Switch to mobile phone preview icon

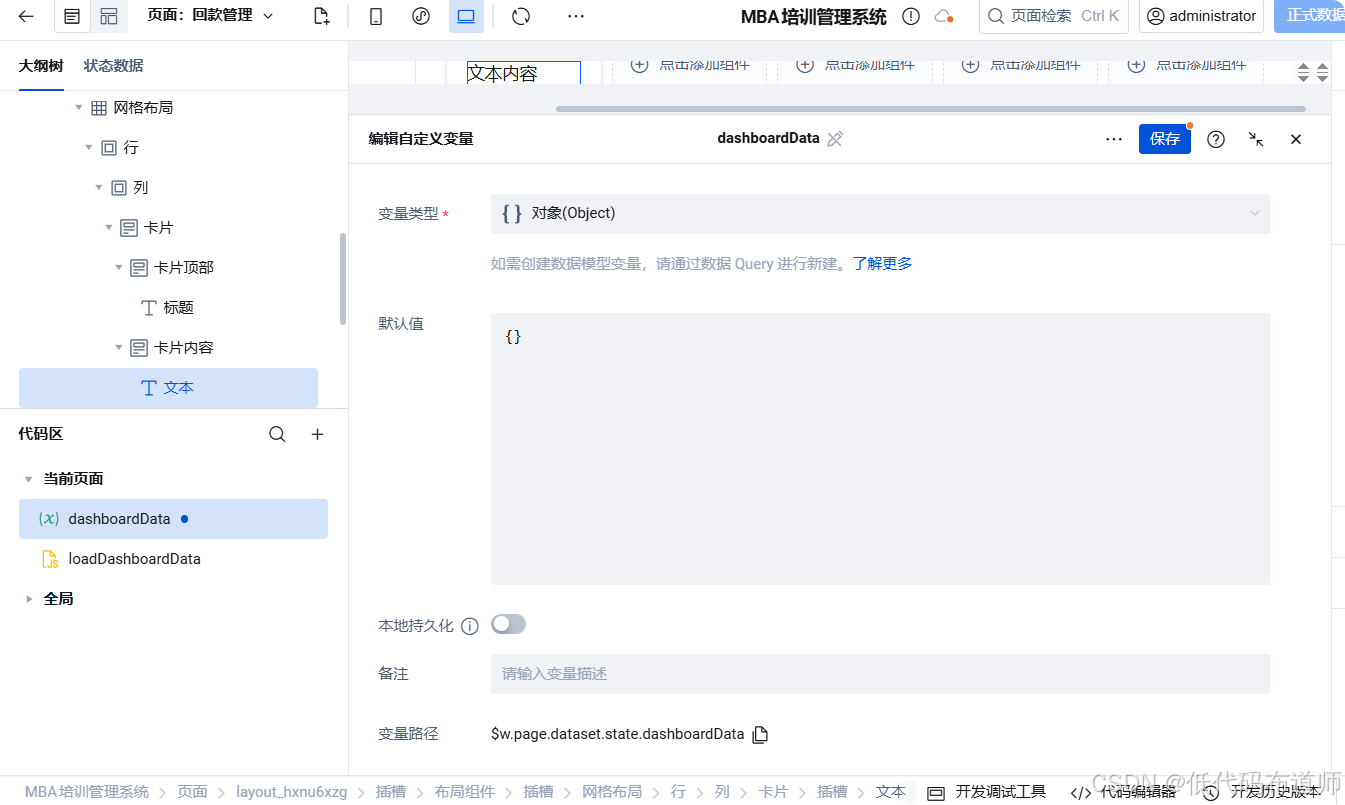pos(376,16)
